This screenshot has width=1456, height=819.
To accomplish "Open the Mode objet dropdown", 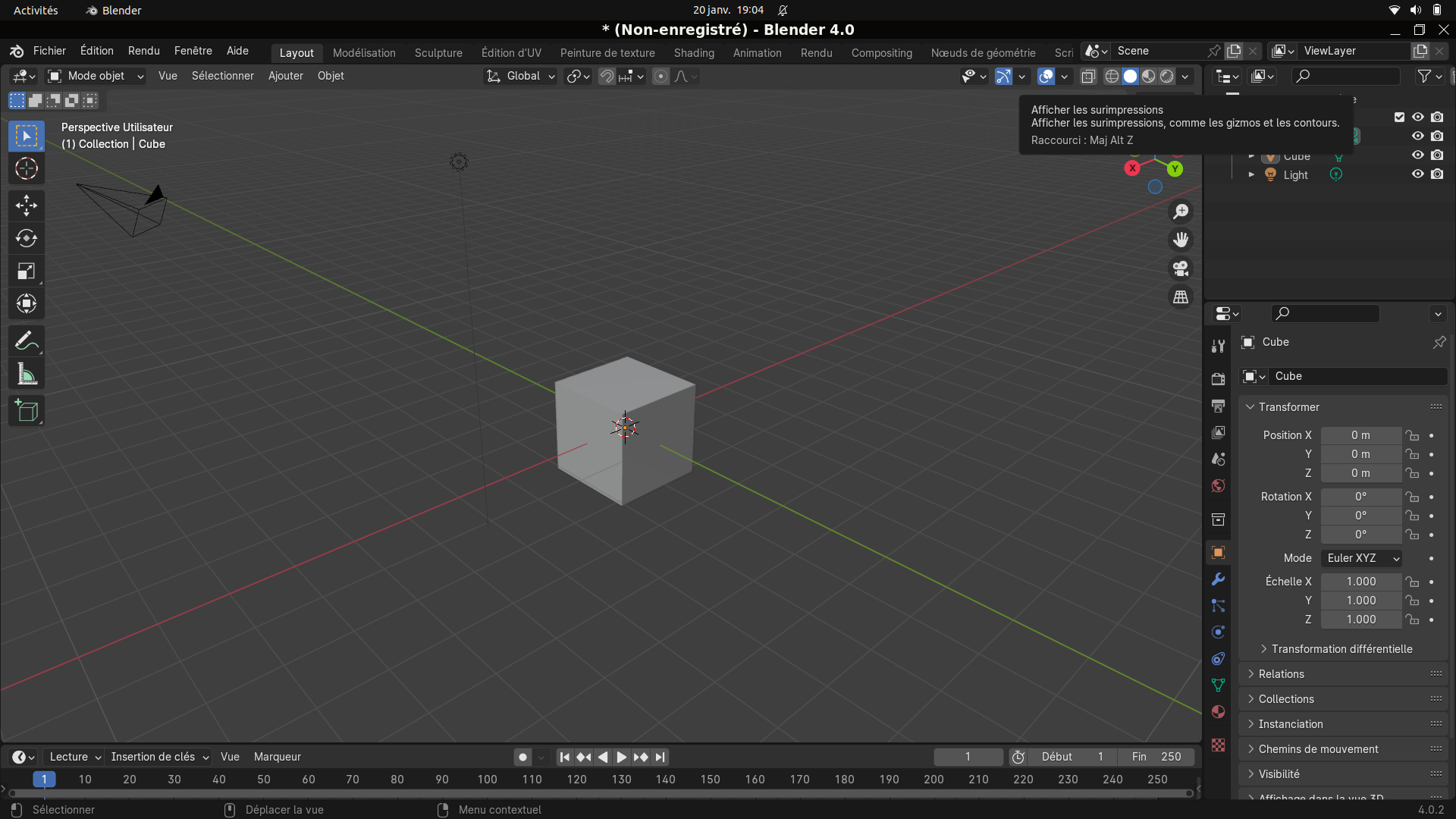I will click(96, 76).
